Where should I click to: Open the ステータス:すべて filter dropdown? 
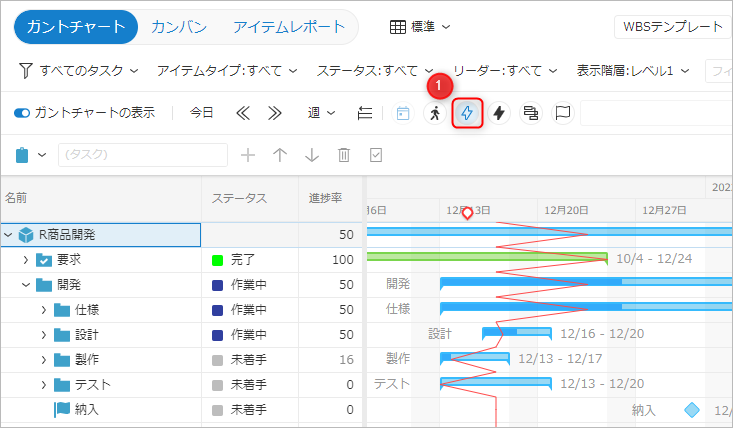point(375,70)
